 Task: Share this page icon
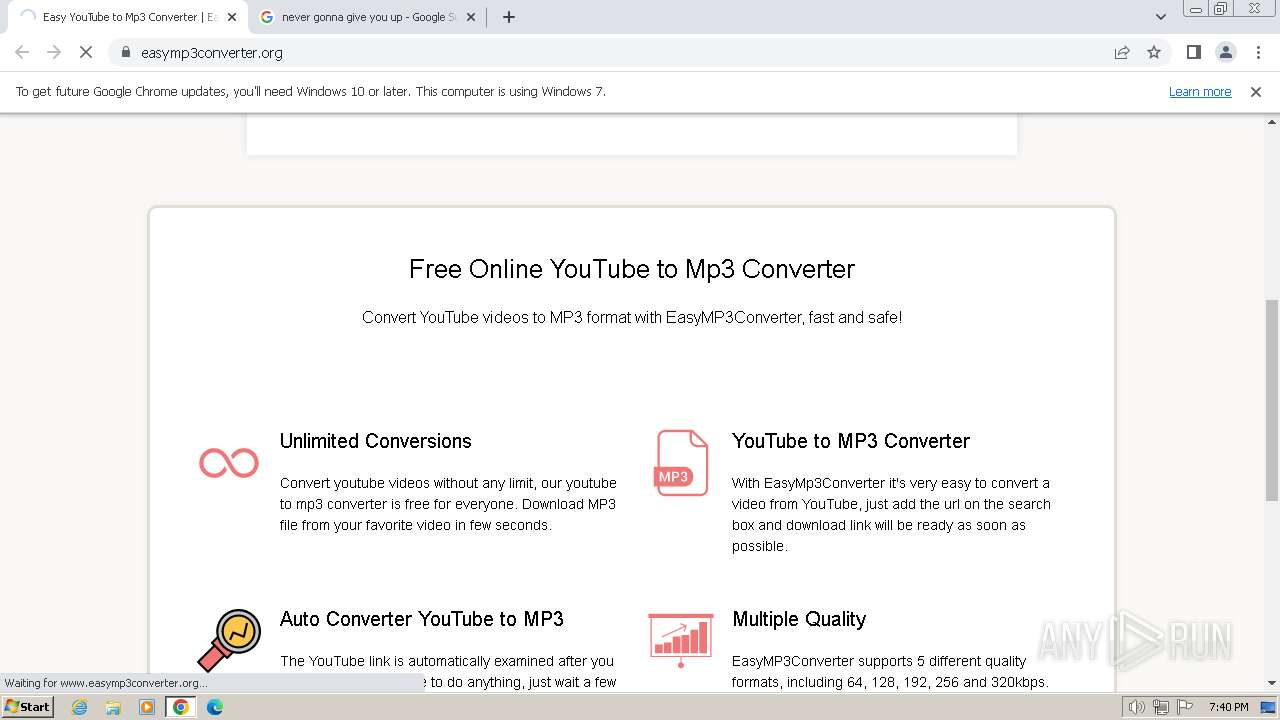[1122, 52]
